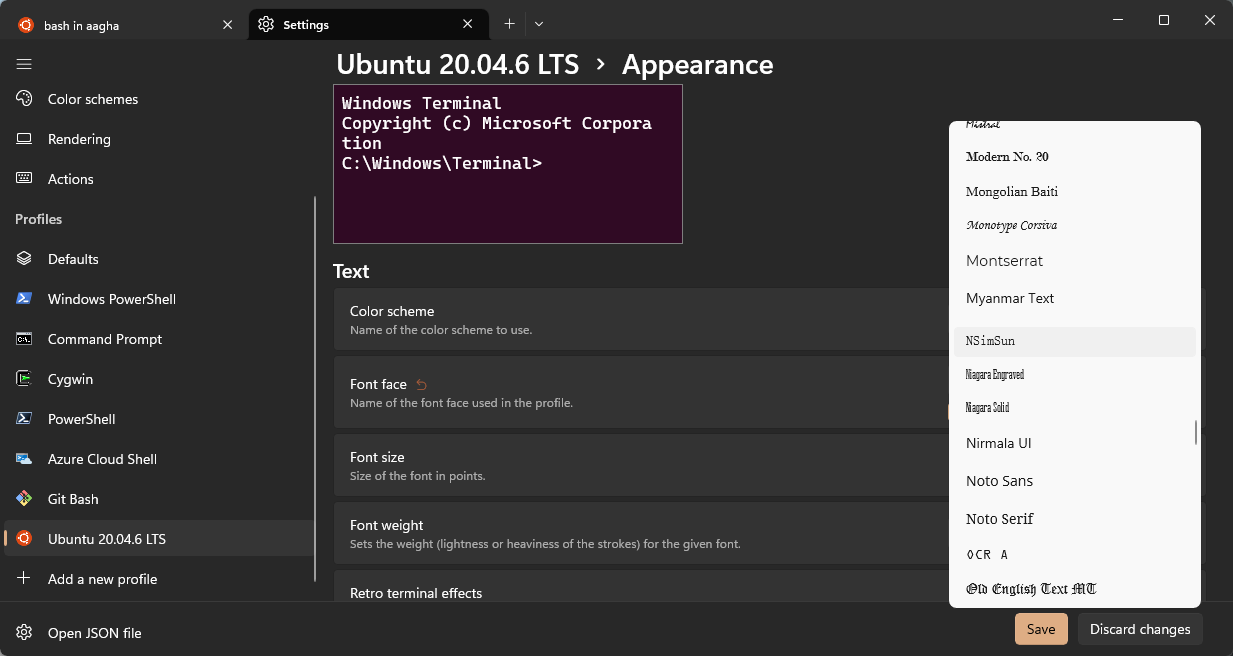Choose Noto Sans font

[x=1075, y=481]
